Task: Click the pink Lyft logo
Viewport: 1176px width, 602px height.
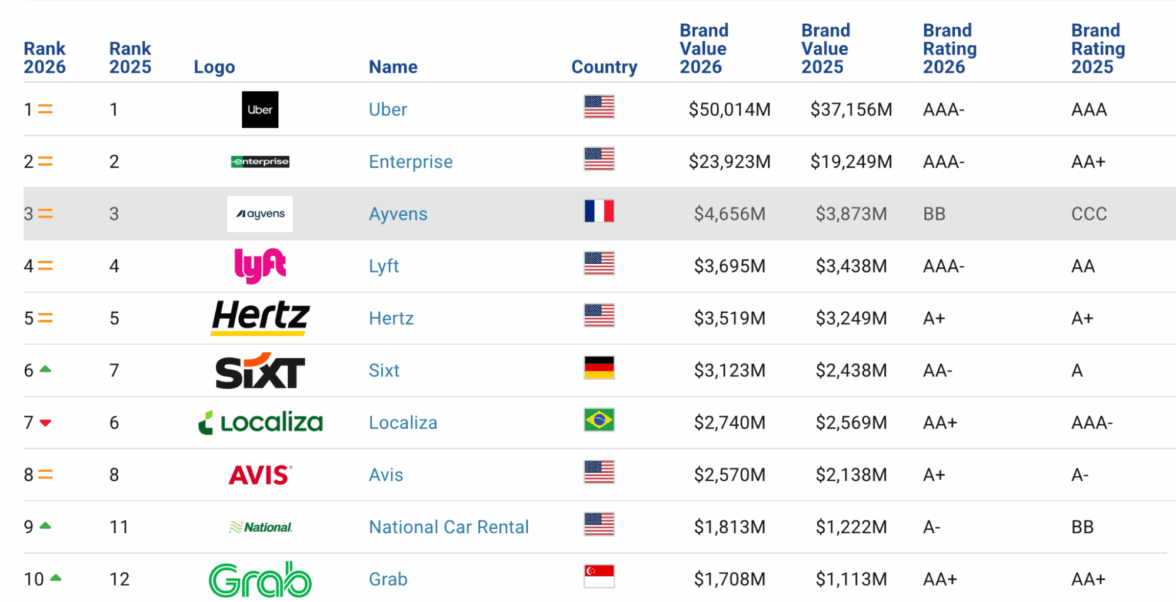Action: [x=260, y=265]
